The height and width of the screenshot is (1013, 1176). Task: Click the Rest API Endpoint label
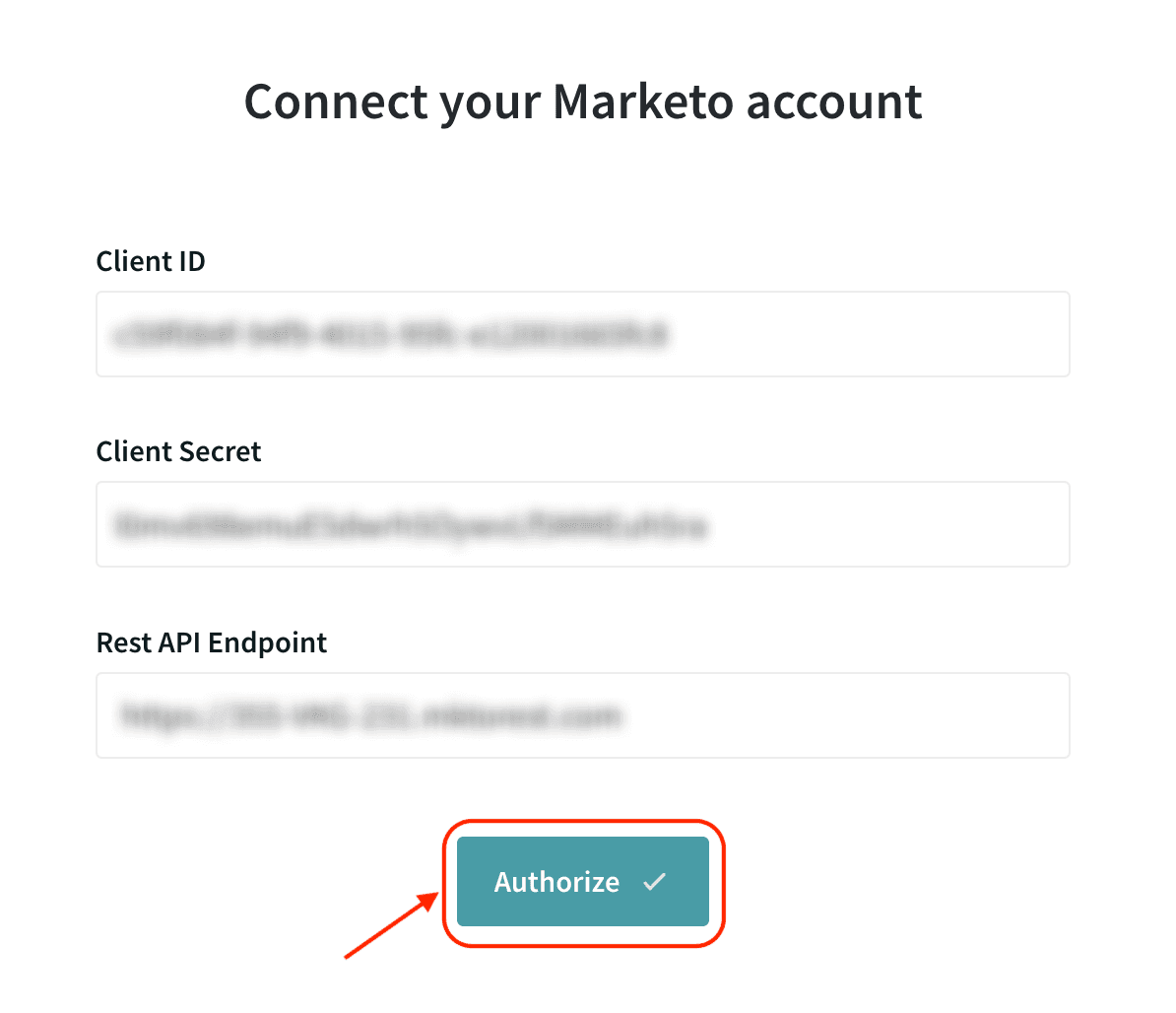click(x=211, y=642)
